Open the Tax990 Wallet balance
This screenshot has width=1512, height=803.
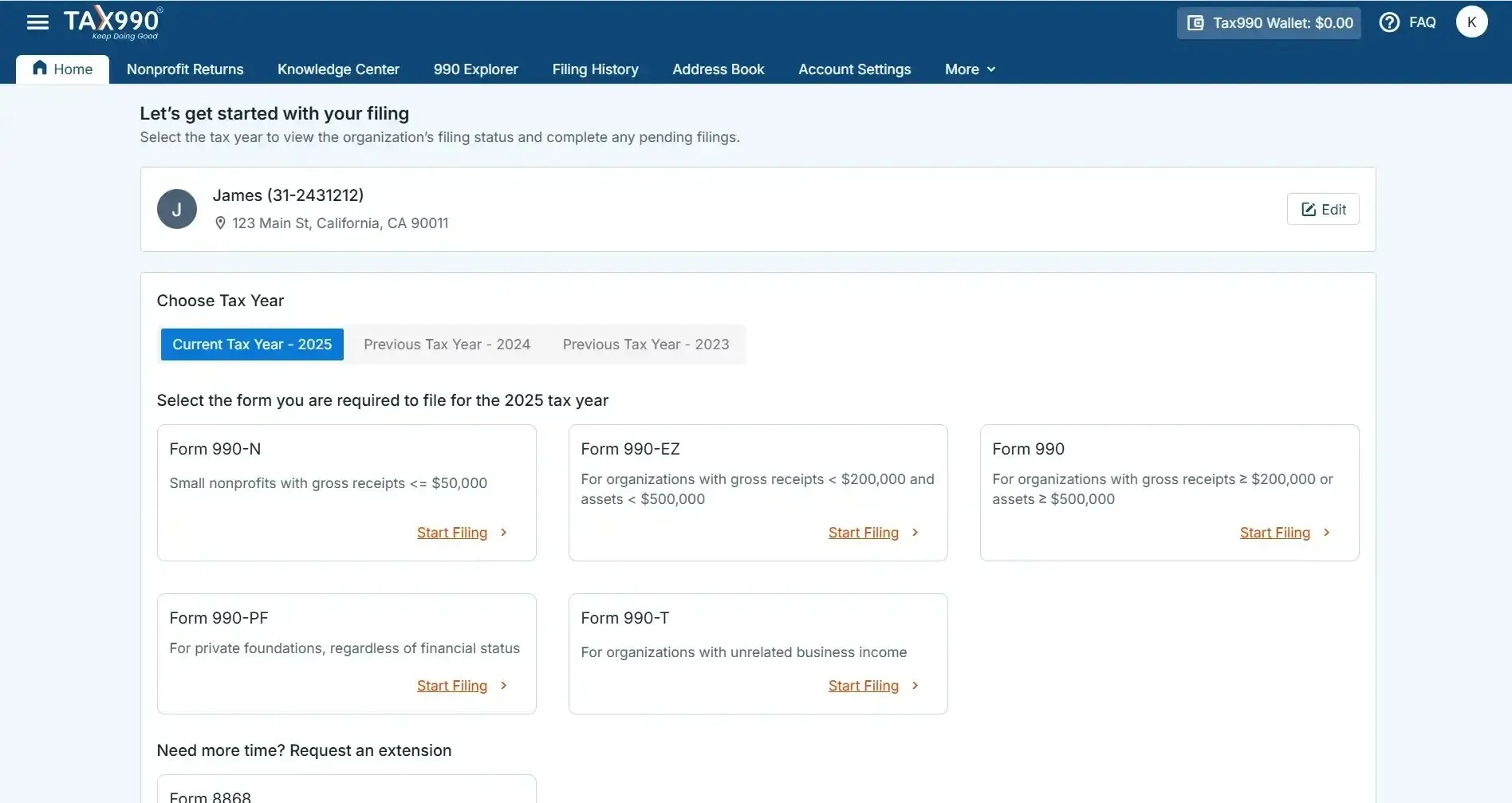(1268, 23)
